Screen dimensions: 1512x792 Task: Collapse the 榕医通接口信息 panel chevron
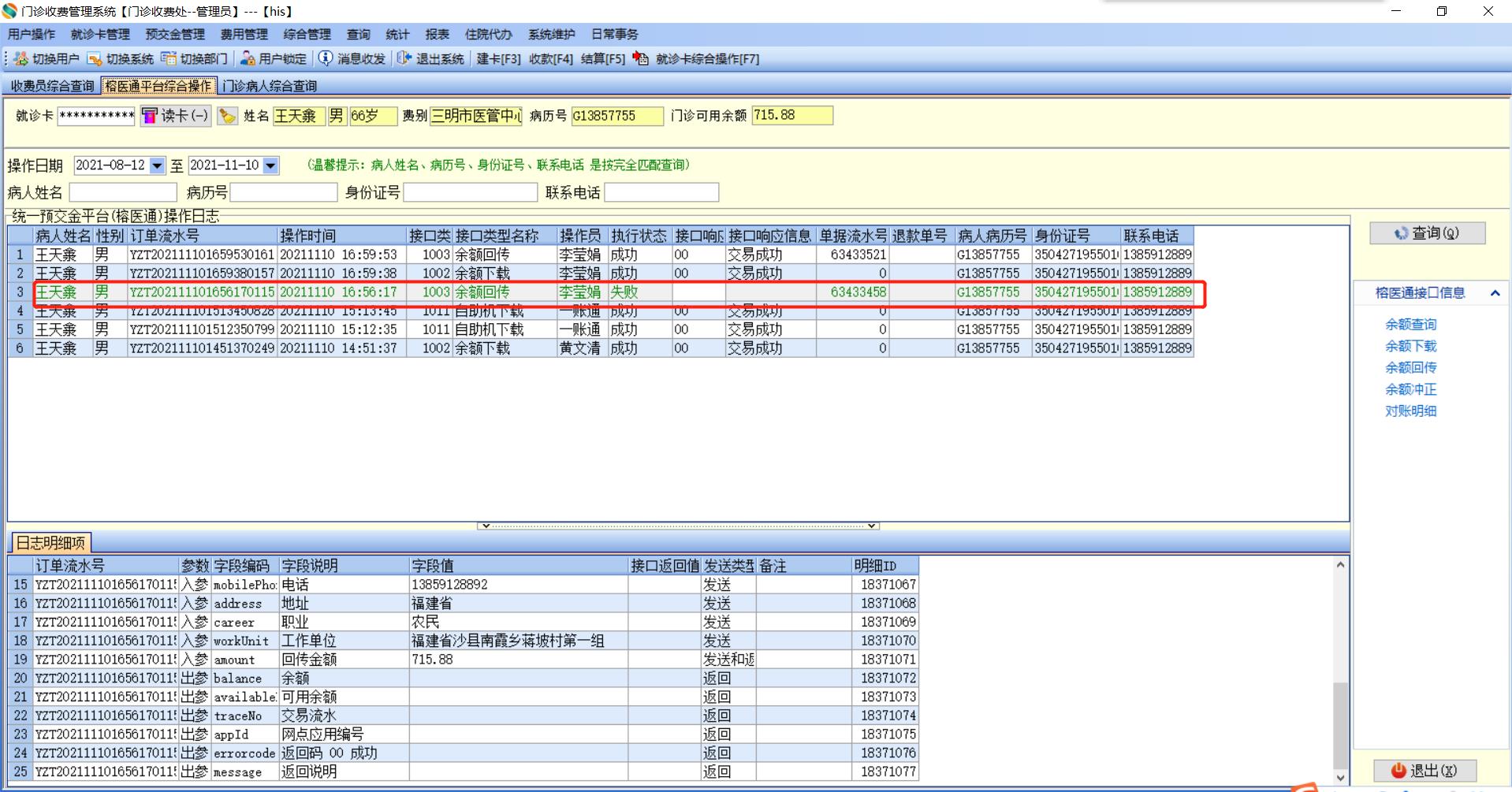1495,293
